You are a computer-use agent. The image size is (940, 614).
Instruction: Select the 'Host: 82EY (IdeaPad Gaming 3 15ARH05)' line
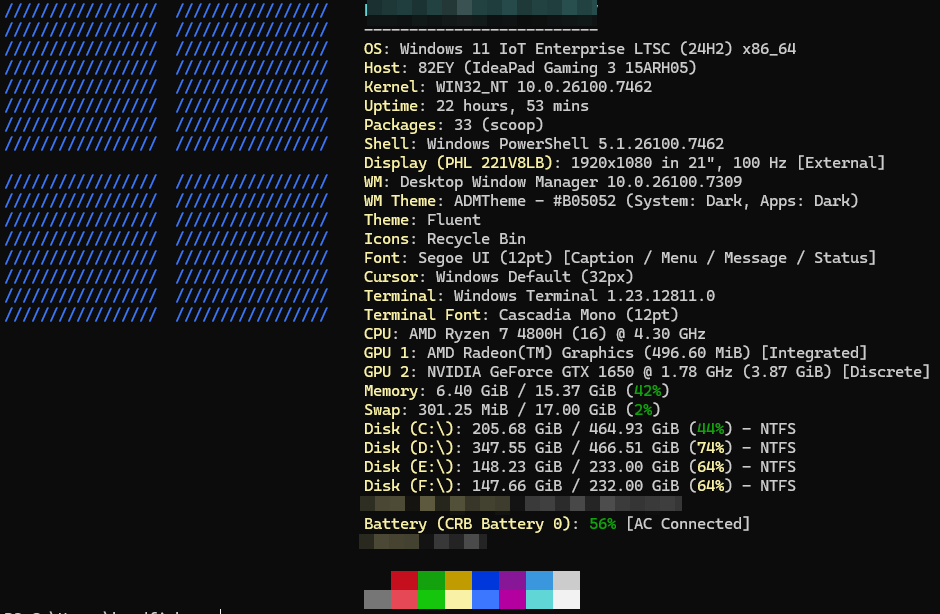pos(530,68)
